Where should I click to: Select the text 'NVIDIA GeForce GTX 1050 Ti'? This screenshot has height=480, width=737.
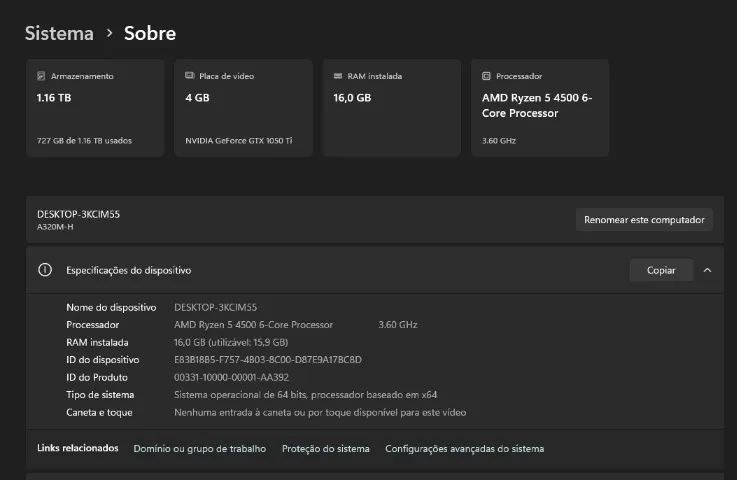click(x=239, y=141)
